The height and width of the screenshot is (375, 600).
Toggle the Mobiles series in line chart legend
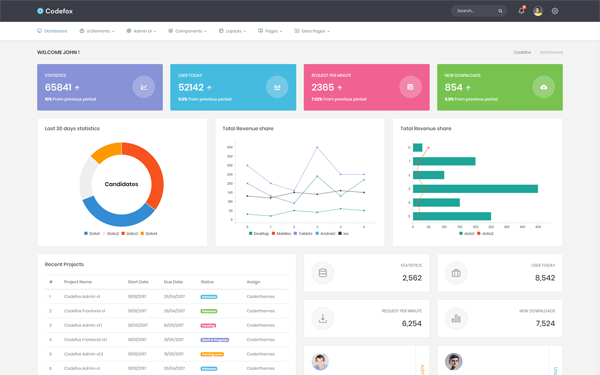(x=281, y=233)
